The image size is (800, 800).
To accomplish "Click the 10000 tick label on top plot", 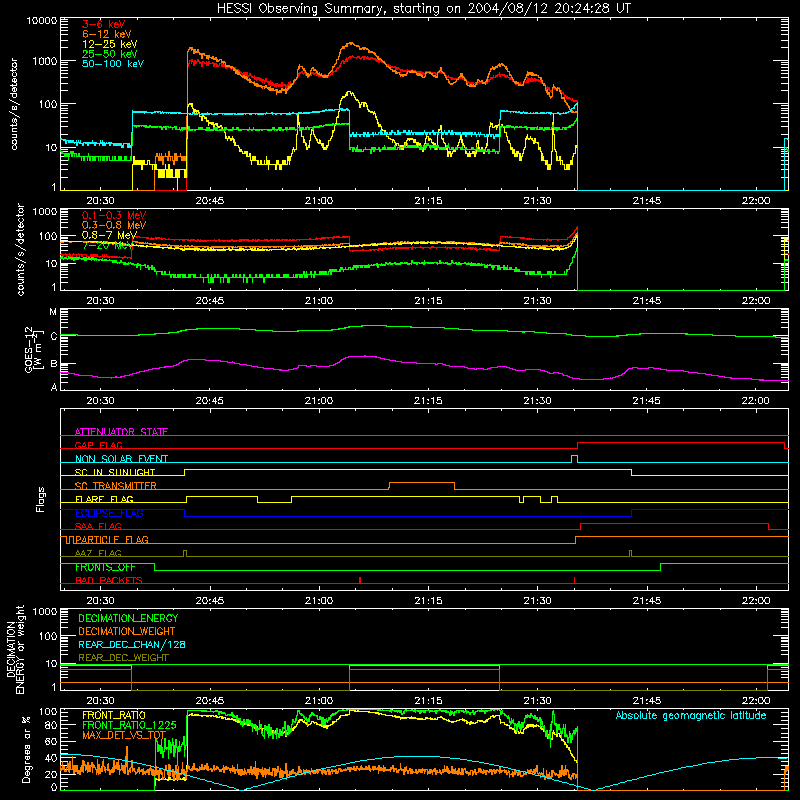I will [42, 20].
